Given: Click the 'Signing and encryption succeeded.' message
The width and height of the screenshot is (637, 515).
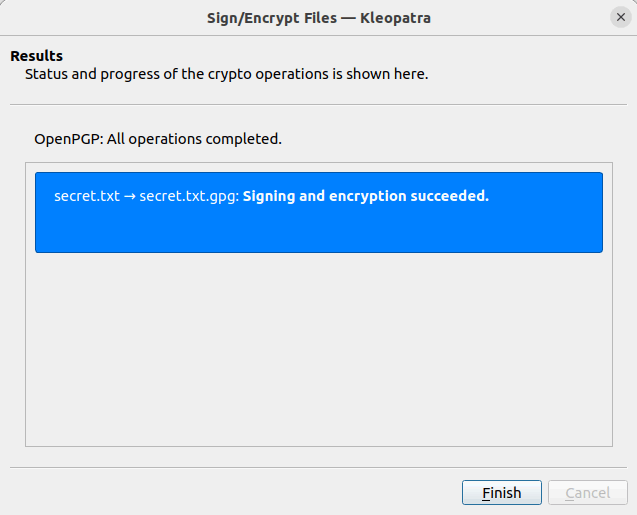Looking at the screenshot, I should [x=365, y=196].
